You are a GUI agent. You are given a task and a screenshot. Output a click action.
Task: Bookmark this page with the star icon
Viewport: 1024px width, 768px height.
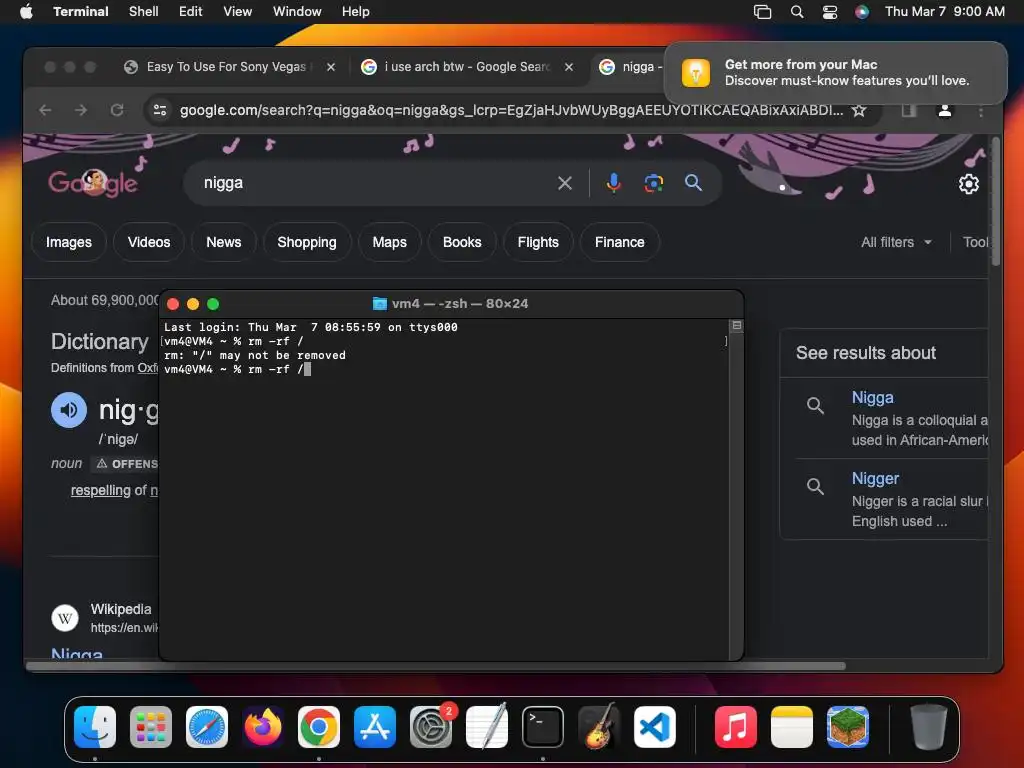tap(859, 110)
